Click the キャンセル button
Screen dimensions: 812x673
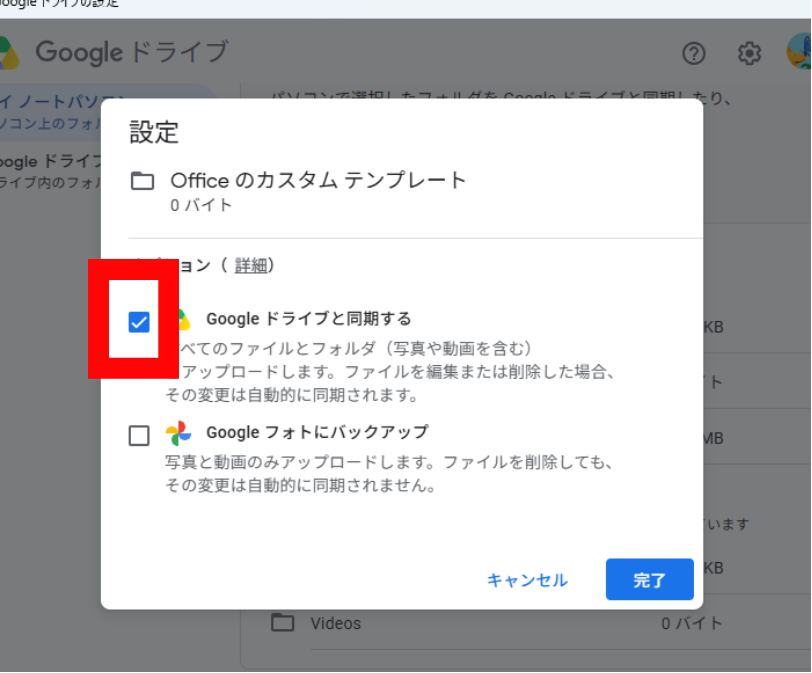[x=527, y=580]
